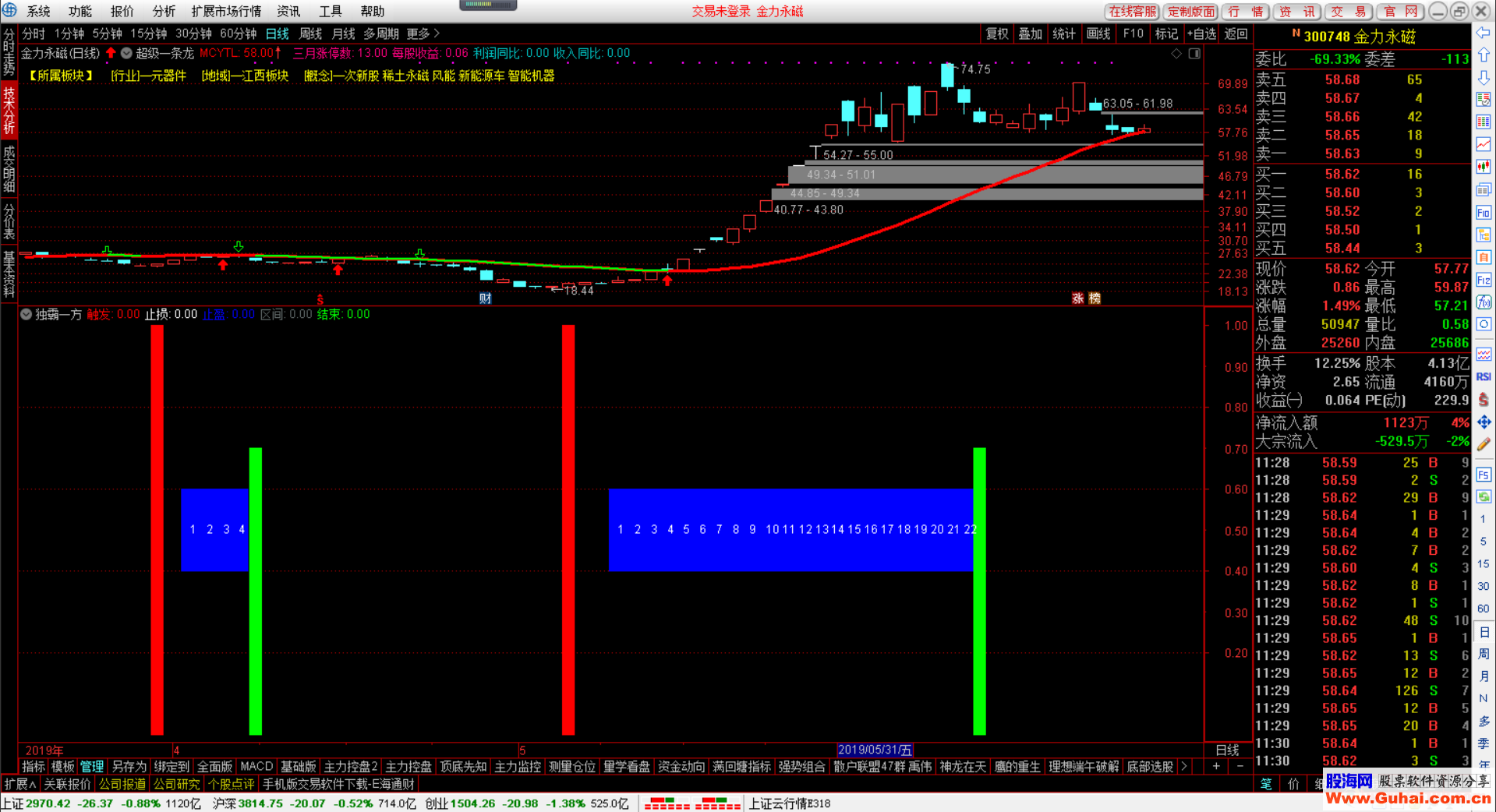The height and width of the screenshot is (812, 1496).
Task: Switch to 周线 weekly period
Action: pyautogui.click(x=310, y=34)
